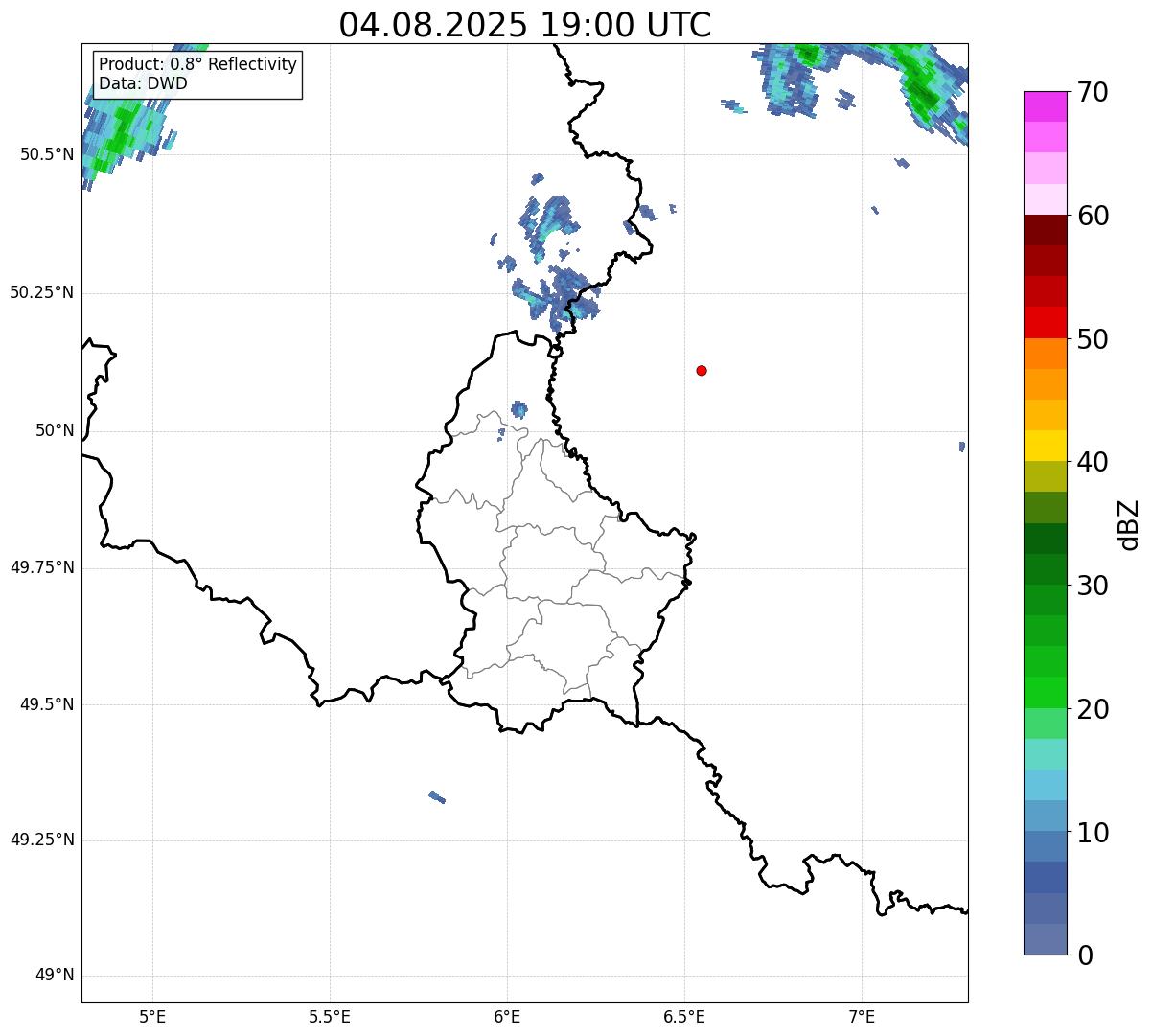The height and width of the screenshot is (1036, 1152).
Task: Click the 7°E longitude tick label
Action: click(x=863, y=1016)
